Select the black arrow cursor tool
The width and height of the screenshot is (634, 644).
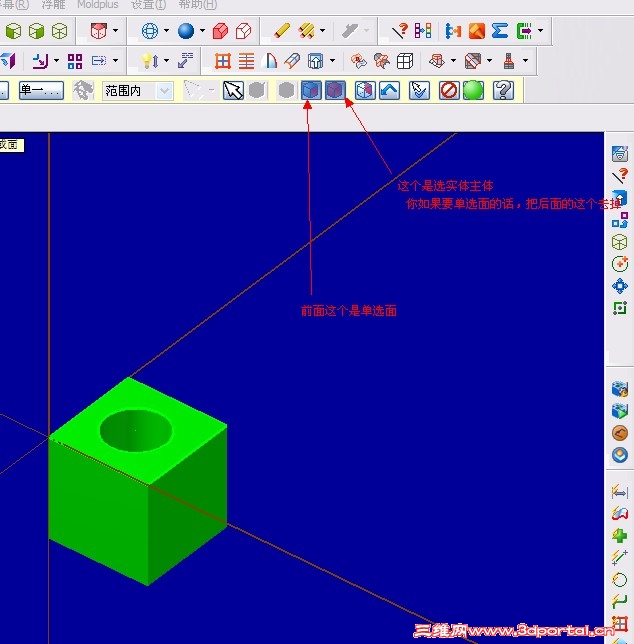click(233, 90)
